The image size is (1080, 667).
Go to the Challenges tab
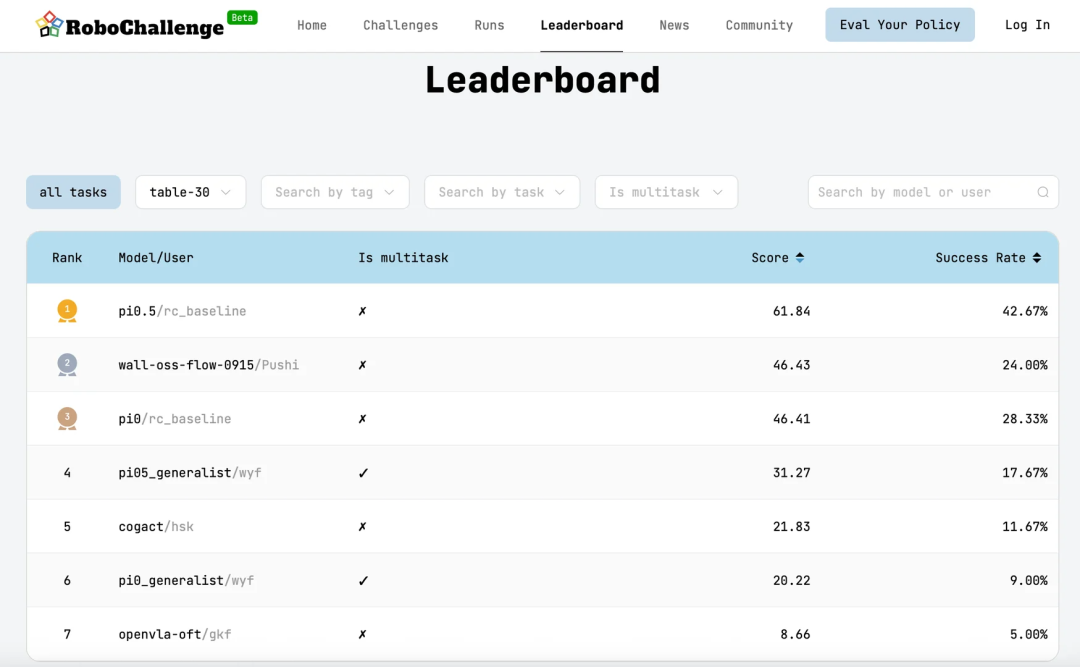pyautogui.click(x=400, y=25)
